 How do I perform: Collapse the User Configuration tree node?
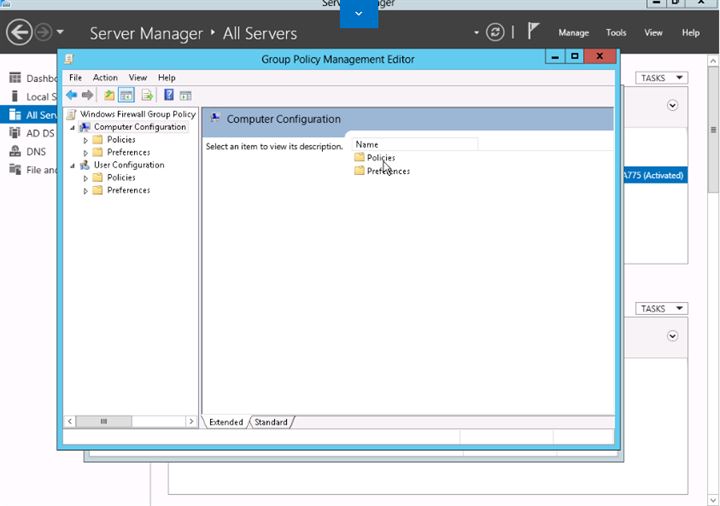(73, 165)
